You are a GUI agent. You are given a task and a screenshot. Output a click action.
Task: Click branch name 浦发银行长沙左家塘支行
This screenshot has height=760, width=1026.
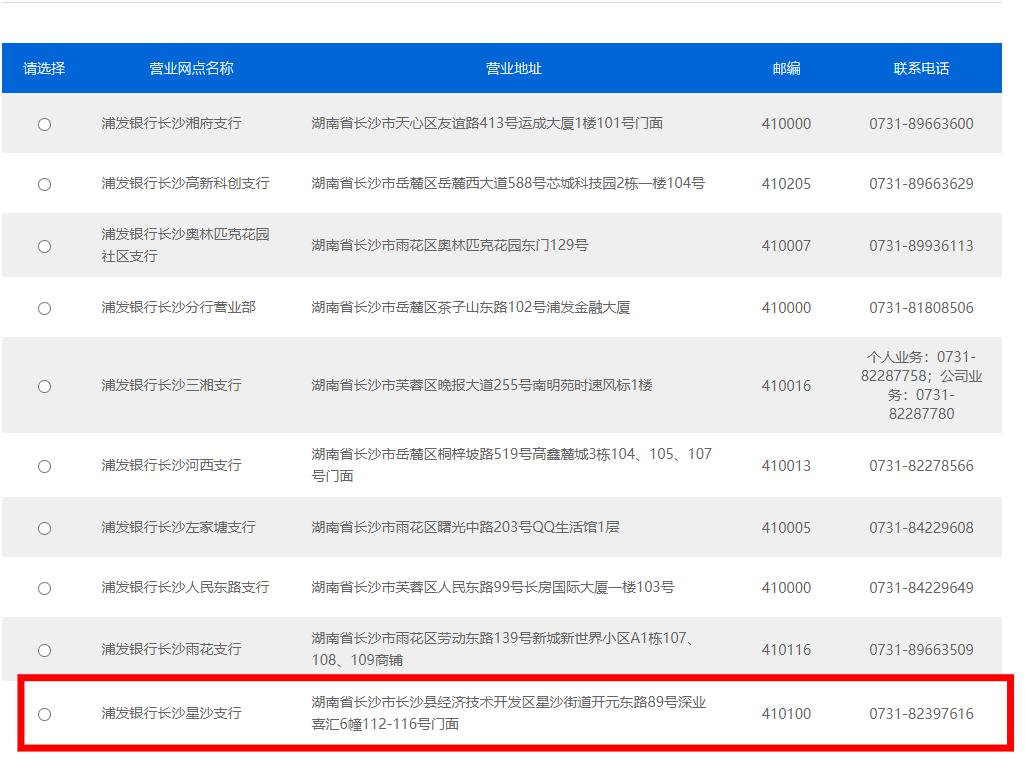pos(178,527)
